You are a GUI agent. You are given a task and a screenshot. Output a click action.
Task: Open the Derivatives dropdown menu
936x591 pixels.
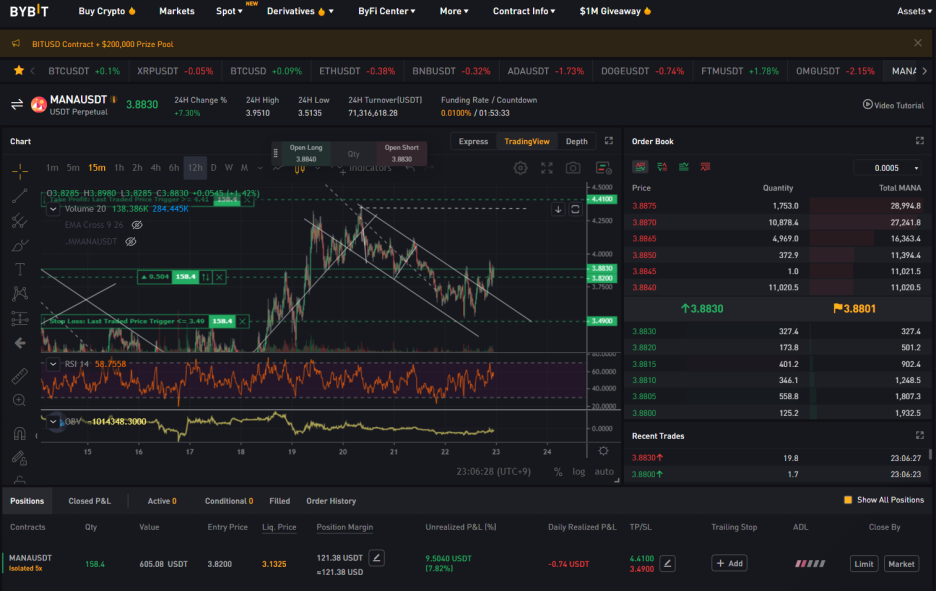[x=300, y=11]
